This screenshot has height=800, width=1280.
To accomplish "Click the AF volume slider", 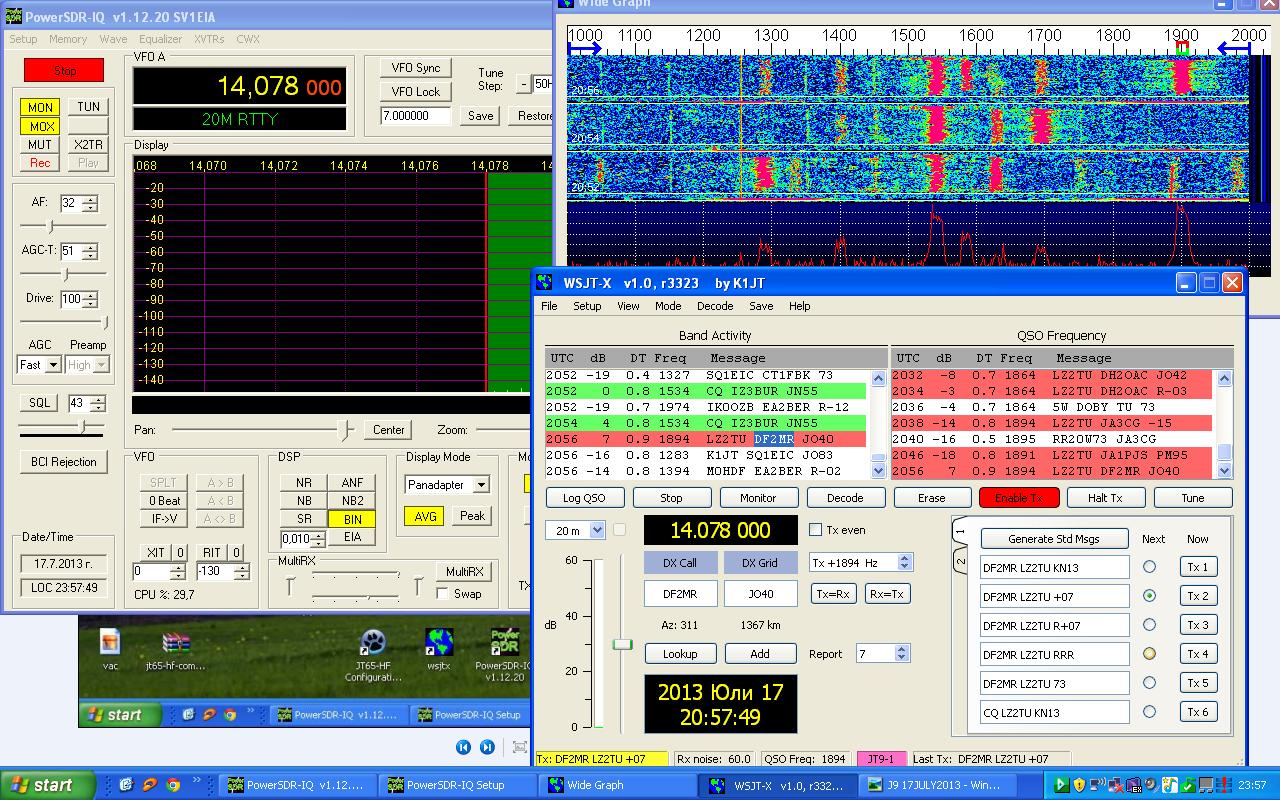I will click(x=51, y=227).
